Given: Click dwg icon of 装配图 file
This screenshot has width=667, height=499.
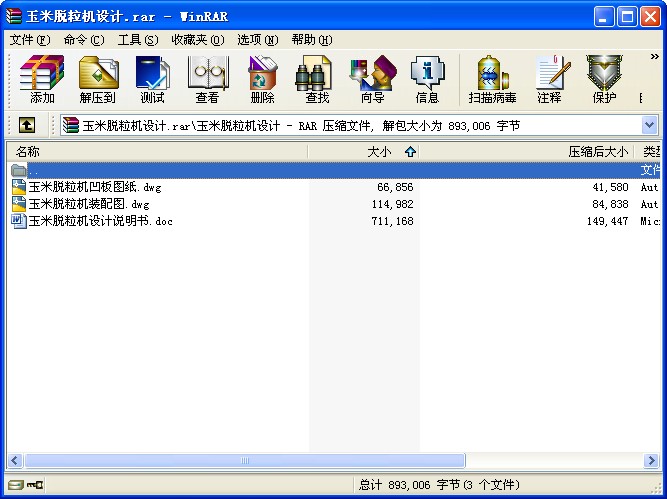Looking at the screenshot, I should pos(19,204).
